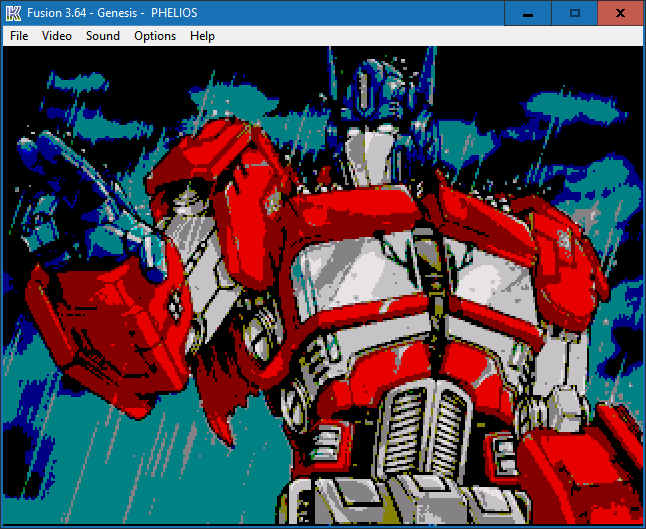Minimize the Fusion window
Image resolution: width=646 pixels, height=529 pixels.
point(528,13)
